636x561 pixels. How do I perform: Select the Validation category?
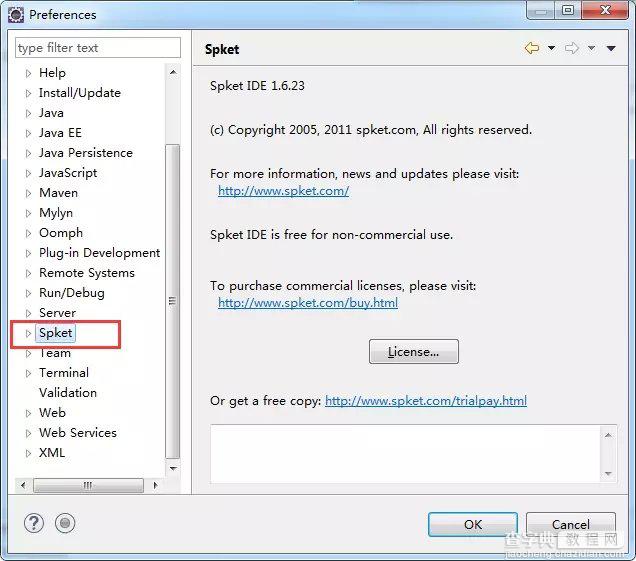(x=68, y=393)
